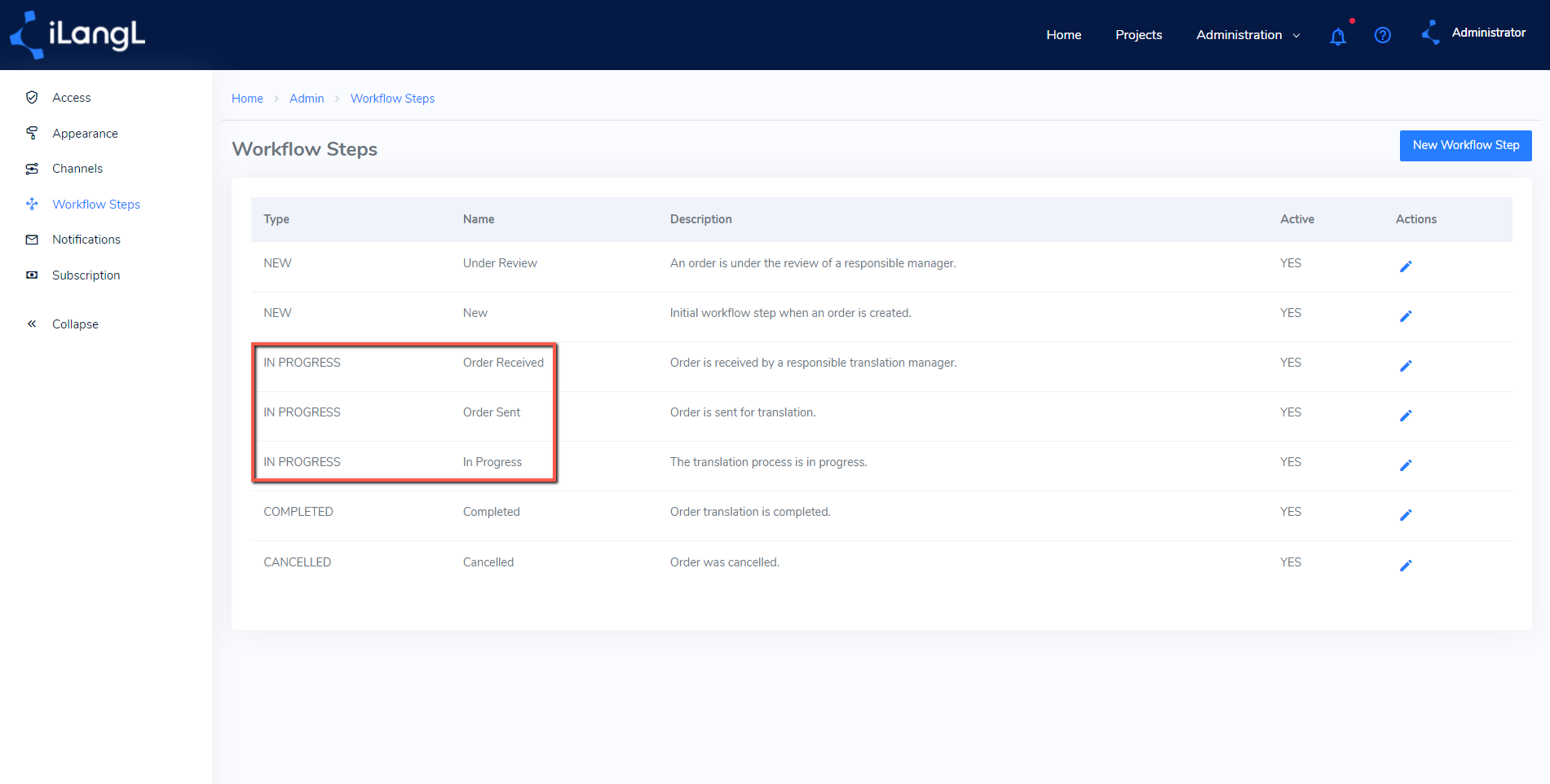Create a New Workflow Step

[x=1465, y=145]
